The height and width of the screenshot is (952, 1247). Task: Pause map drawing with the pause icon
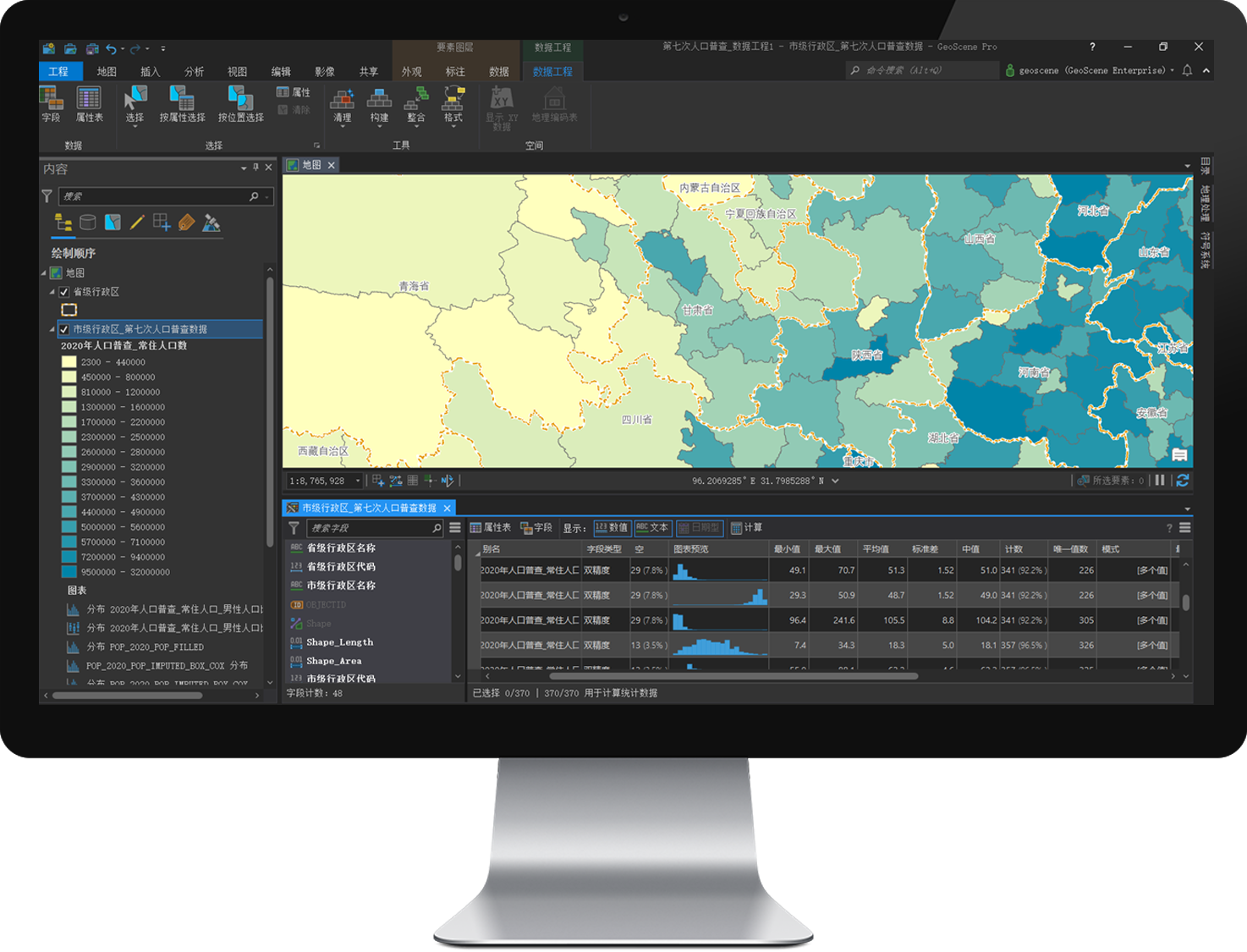pos(1160,480)
